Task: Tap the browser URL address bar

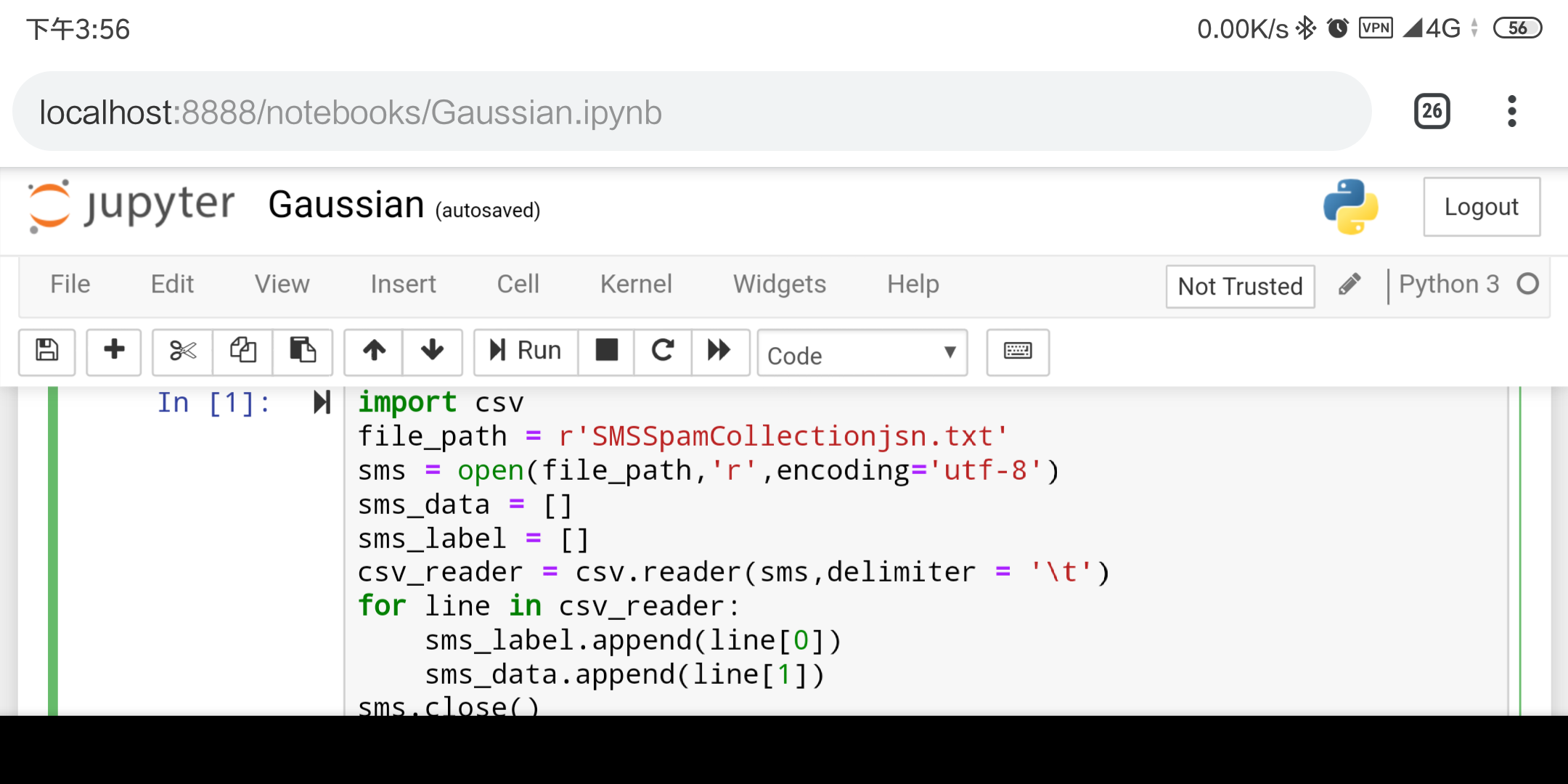Action: click(690, 113)
